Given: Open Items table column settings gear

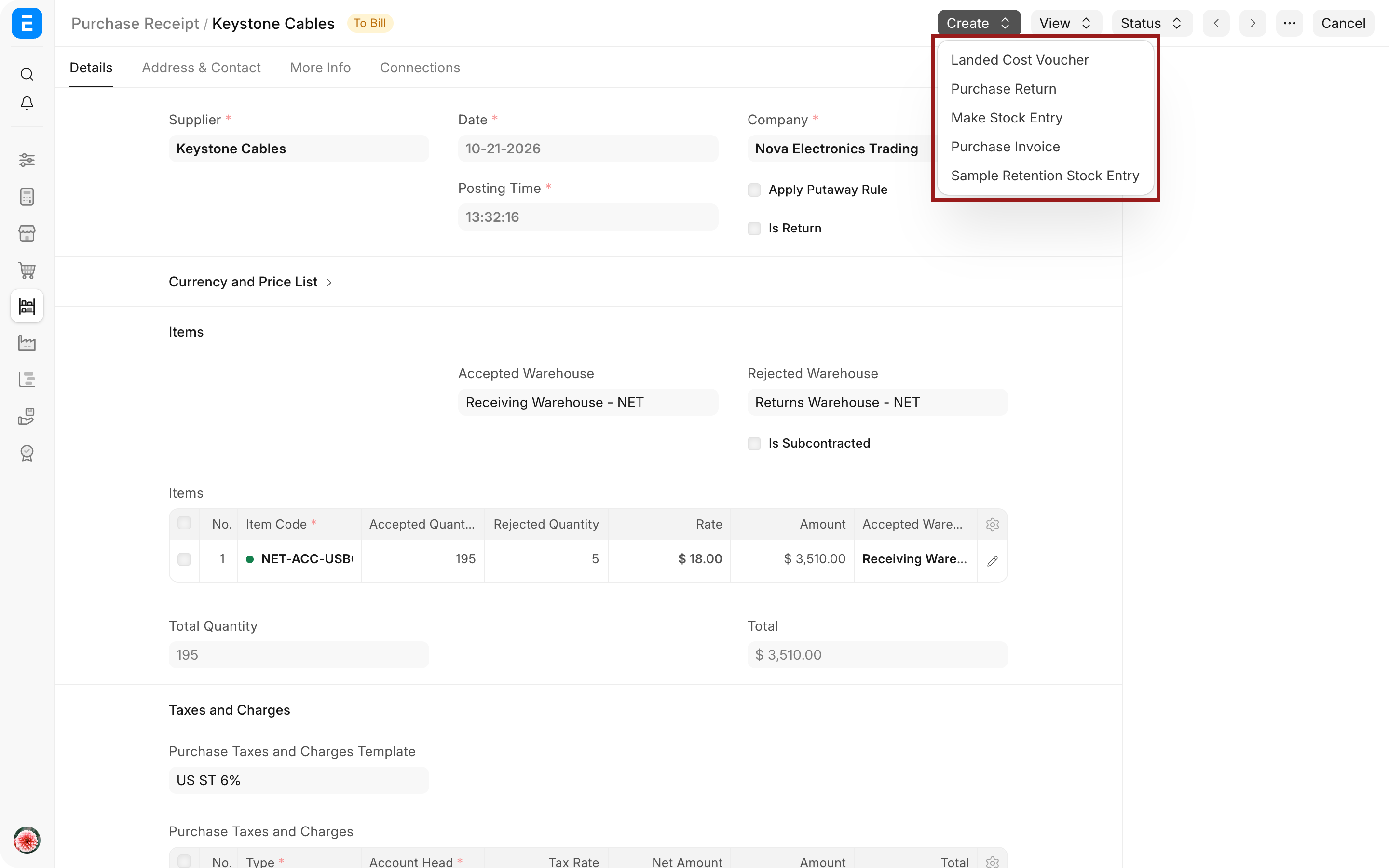Looking at the screenshot, I should 993,524.
